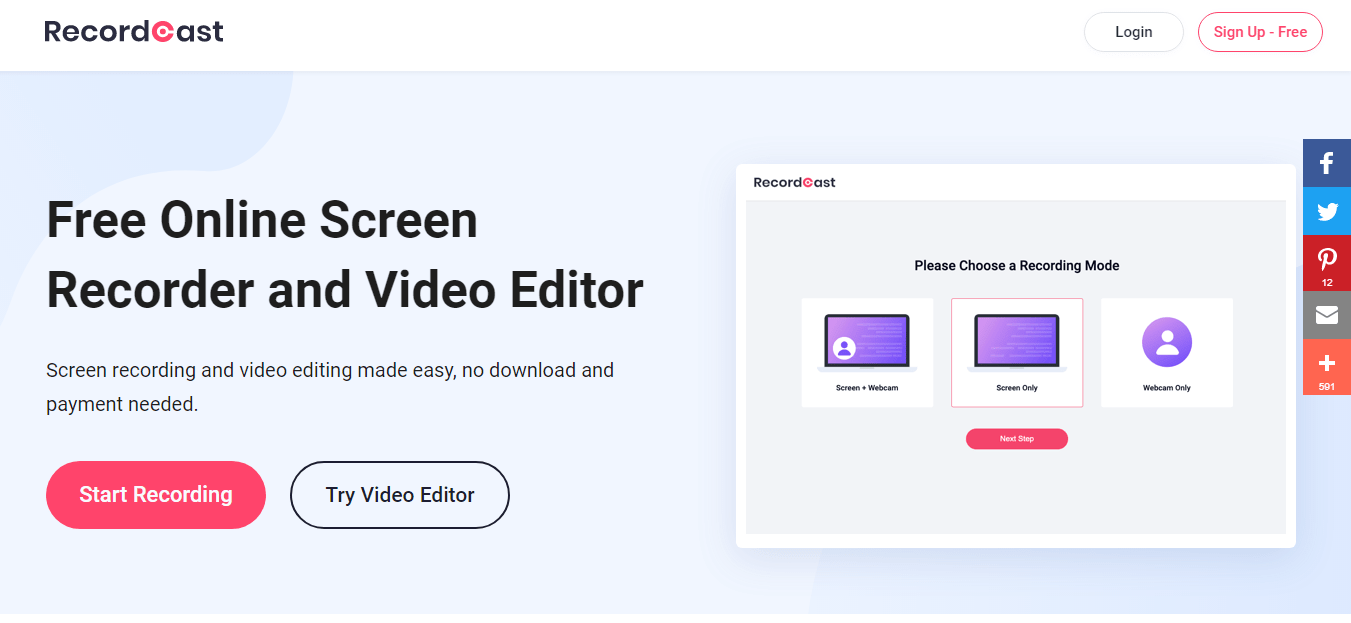Click the small RecordCast logo inside the preview

[x=794, y=182]
